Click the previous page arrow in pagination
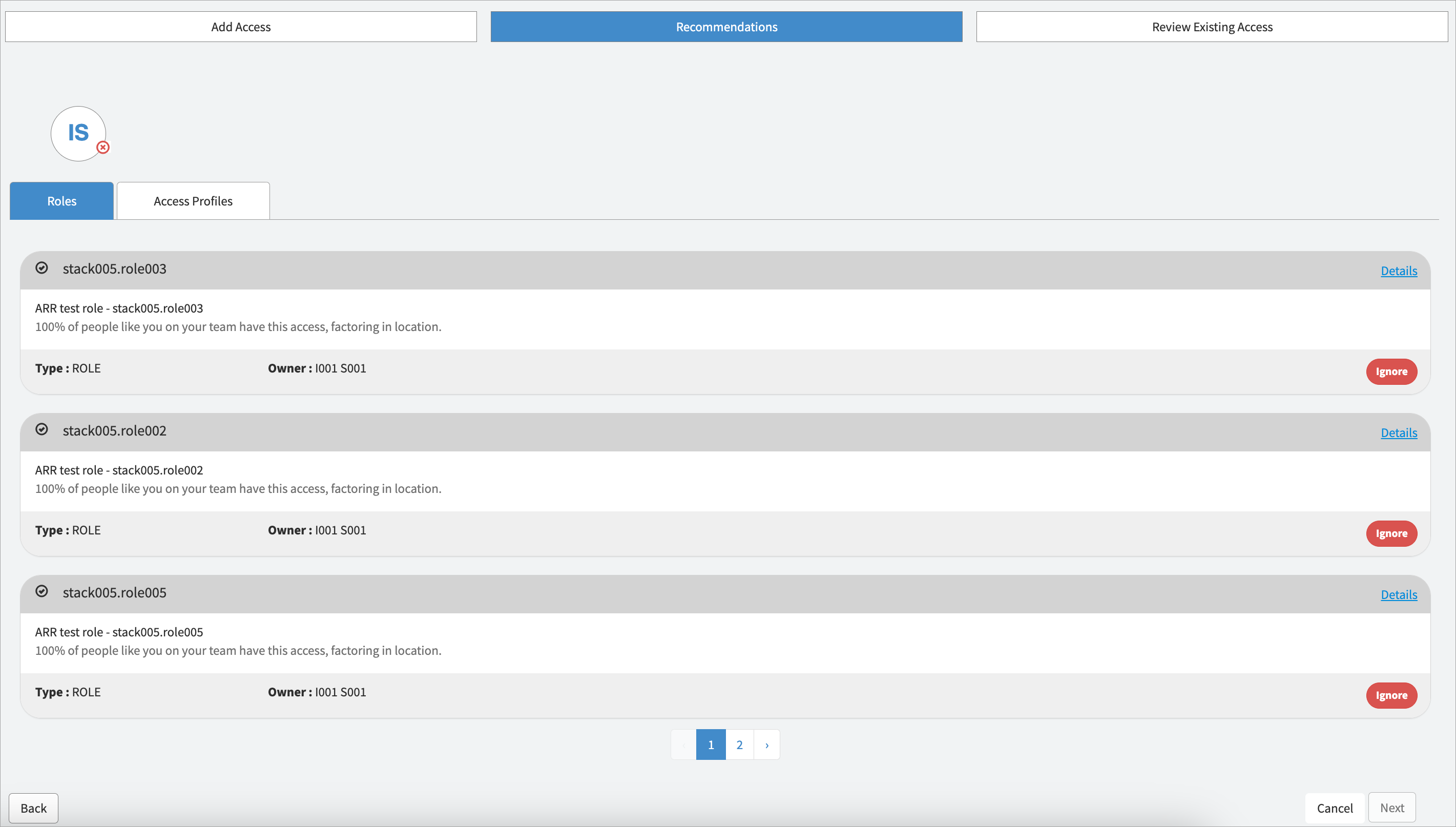This screenshot has height=827, width=1456. click(684, 745)
